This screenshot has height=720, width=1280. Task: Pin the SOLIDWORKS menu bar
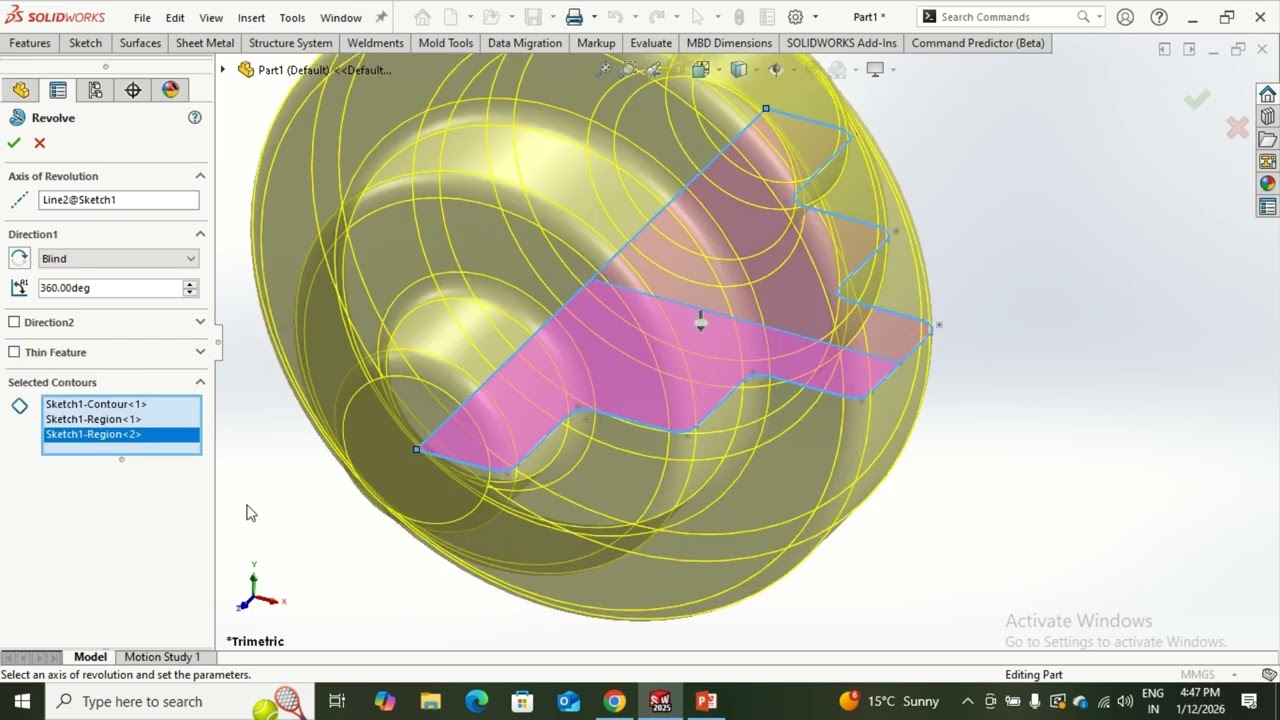pos(381,17)
